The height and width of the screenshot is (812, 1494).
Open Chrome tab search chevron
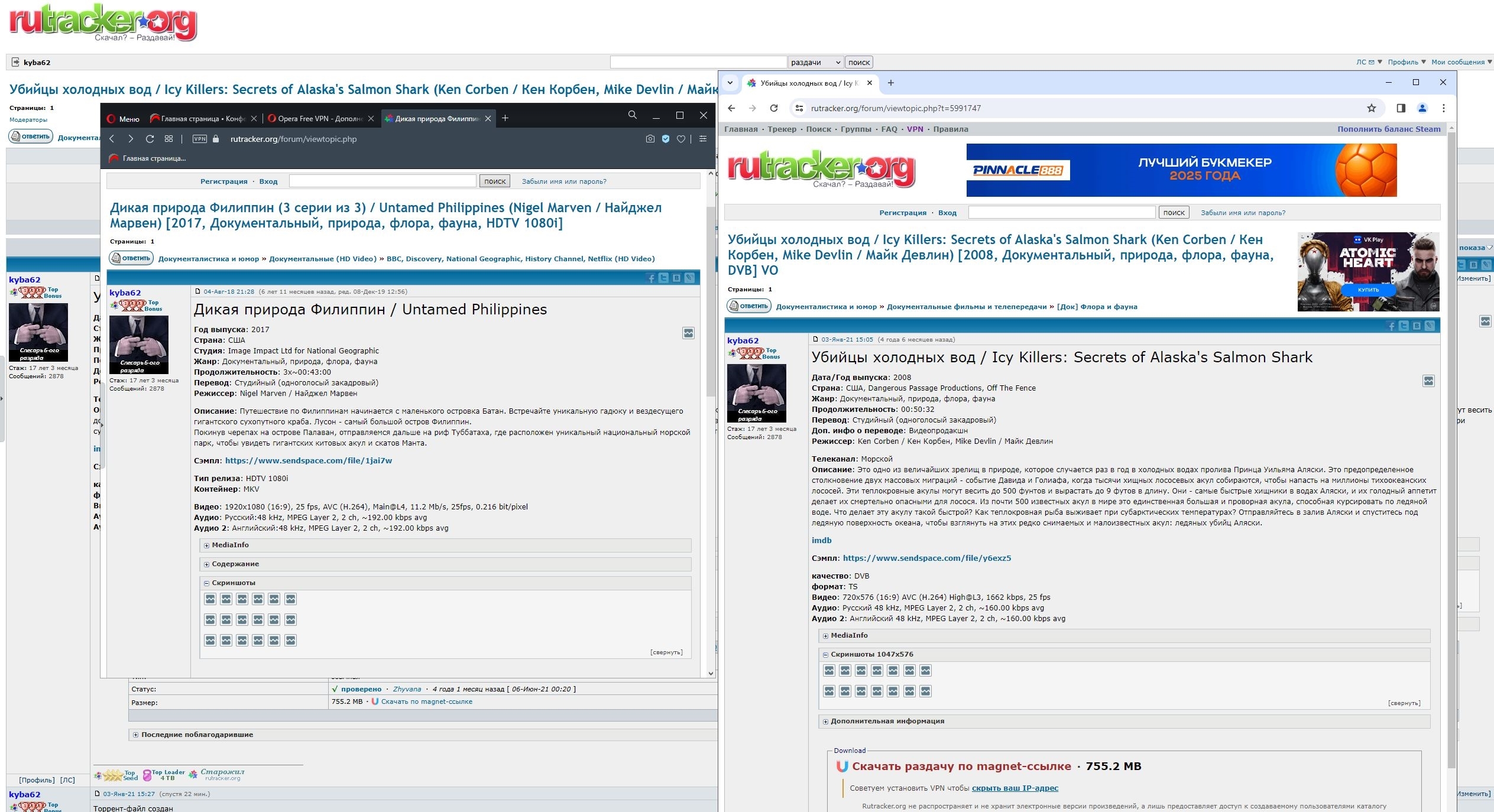coord(730,83)
